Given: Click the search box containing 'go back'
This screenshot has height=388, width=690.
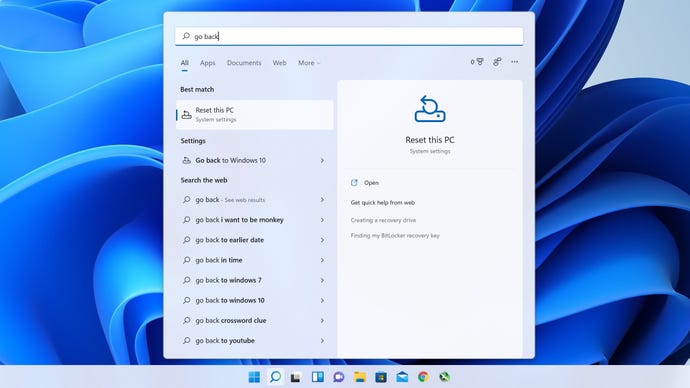Looking at the screenshot, I should pyautogui.click(x=349, y=36).
